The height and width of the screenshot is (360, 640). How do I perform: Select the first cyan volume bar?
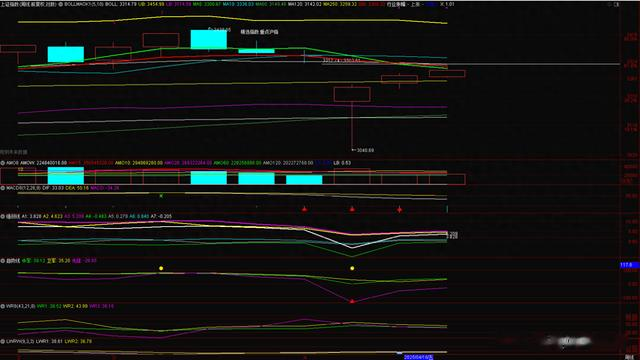[x=66, y=176]
